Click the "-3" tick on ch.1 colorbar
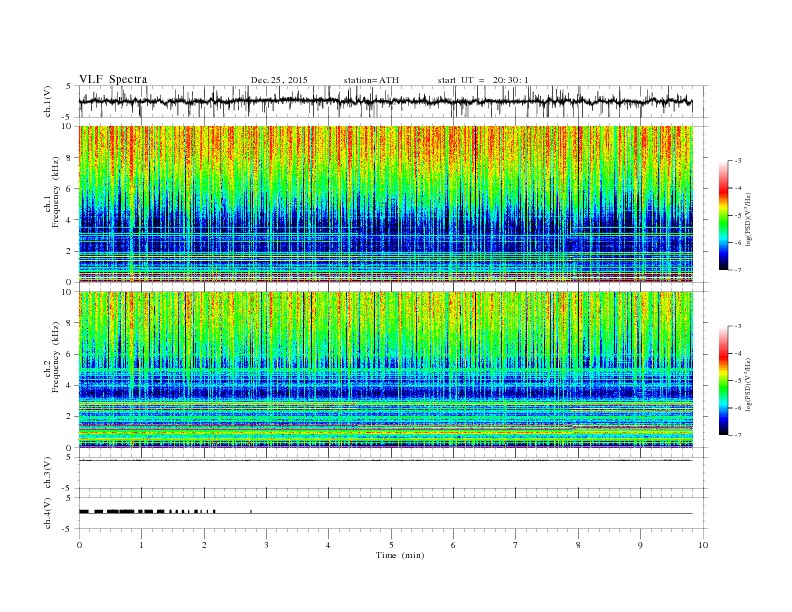Viewport: 792px width, 612px height. click(738, 161)
